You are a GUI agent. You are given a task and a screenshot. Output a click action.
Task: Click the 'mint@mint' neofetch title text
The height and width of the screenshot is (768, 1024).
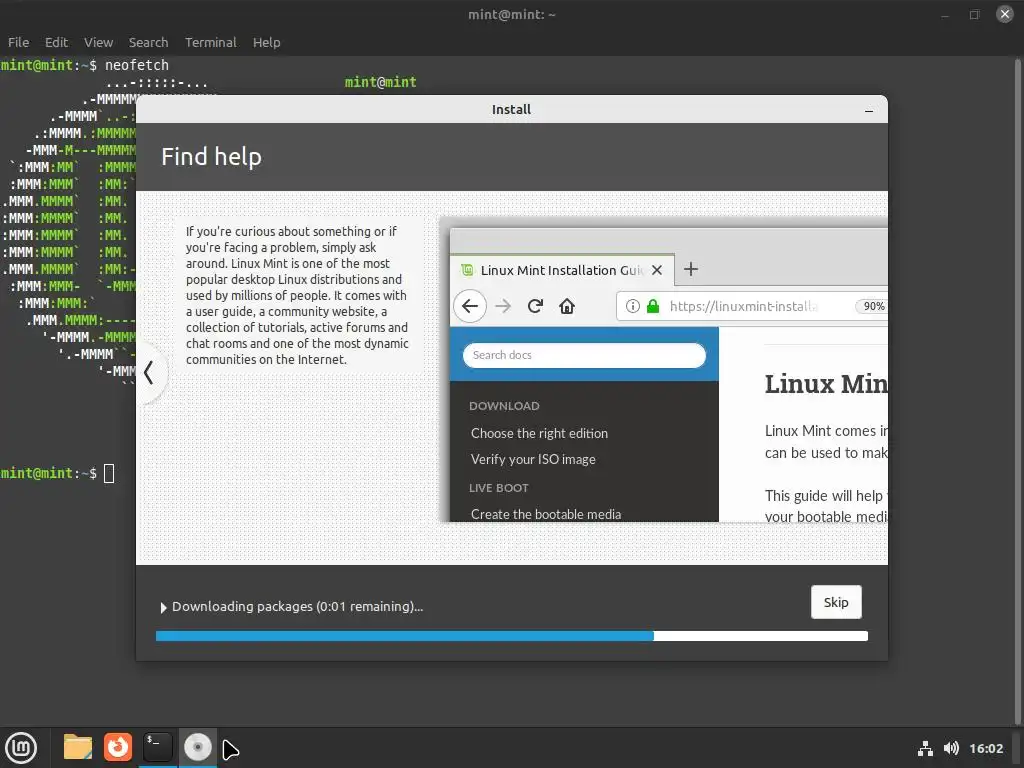point(380,82)
